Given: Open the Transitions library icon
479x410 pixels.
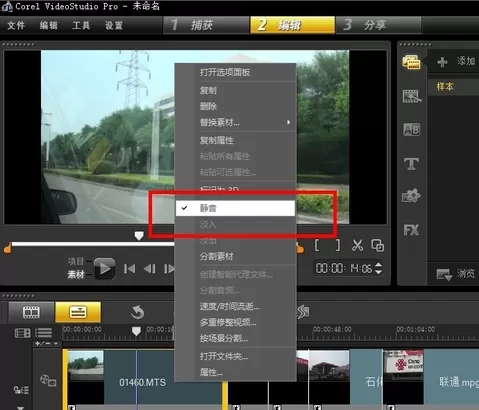Looking at the screenshot, I should 412,96.
